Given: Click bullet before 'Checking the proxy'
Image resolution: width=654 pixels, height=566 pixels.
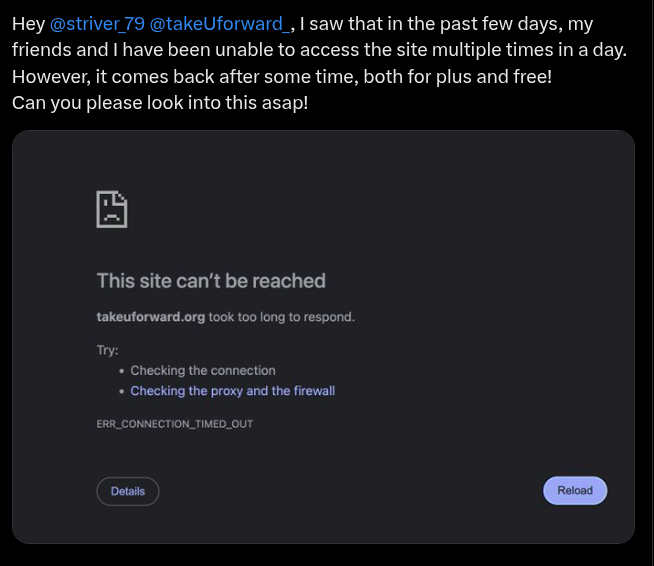Looking at the screenshot, I should pyautogui.click(x=121, y=392).
